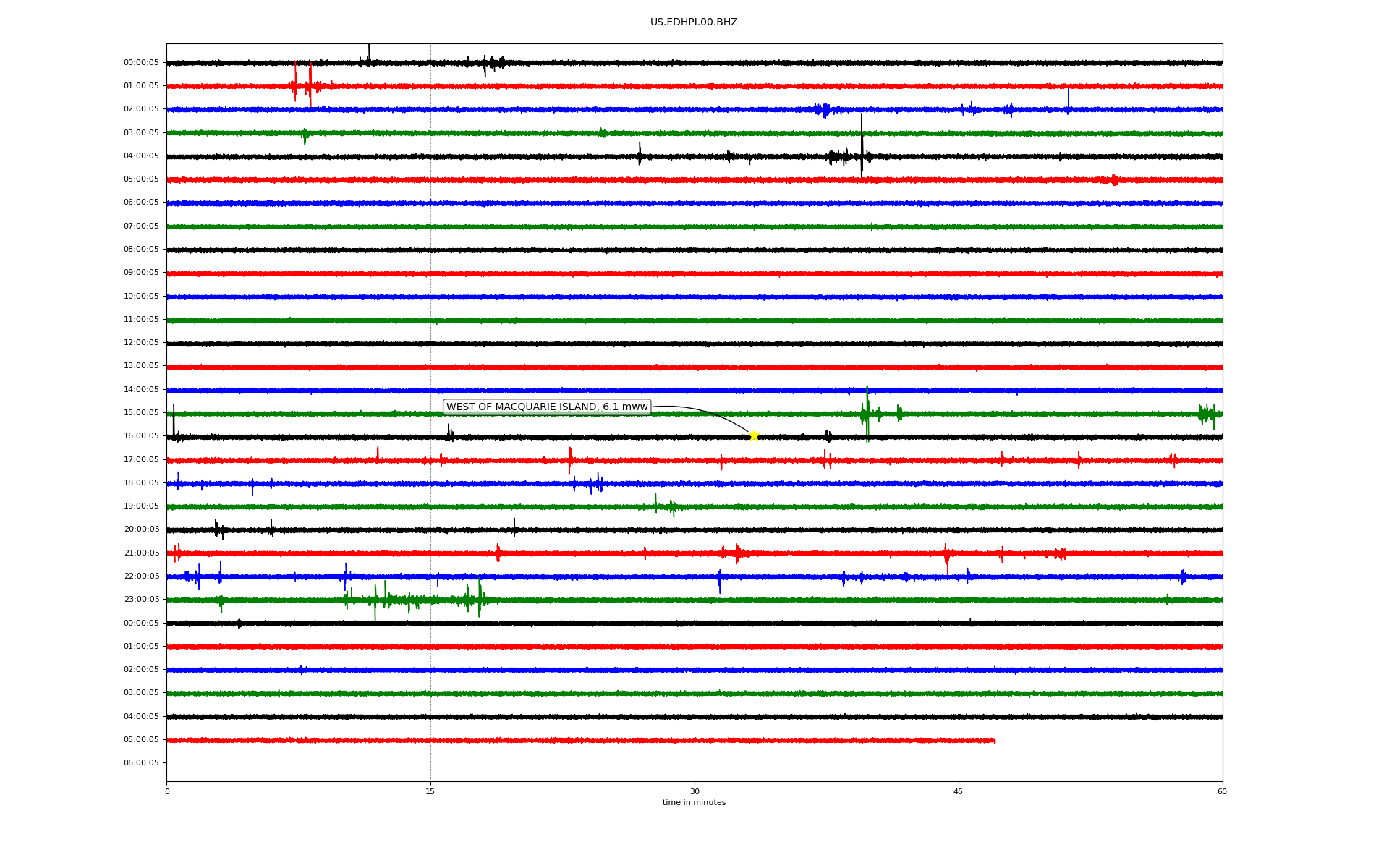The image size is (1389, 868).
Task: Select the 12:00:05 time label
Action: point(141,342)
